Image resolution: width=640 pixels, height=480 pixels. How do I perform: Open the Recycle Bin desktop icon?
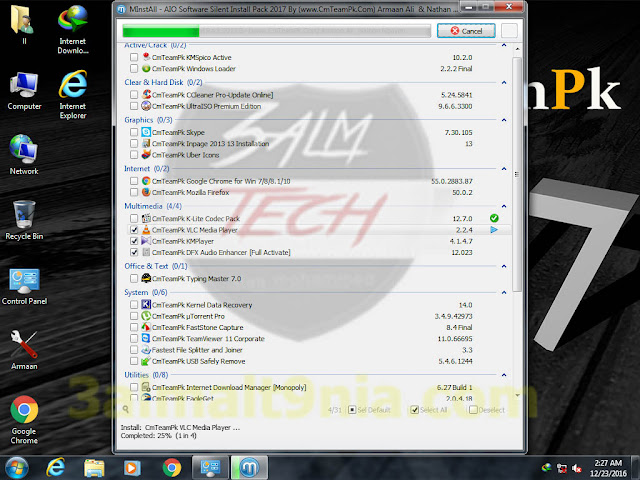coord(24,220)
